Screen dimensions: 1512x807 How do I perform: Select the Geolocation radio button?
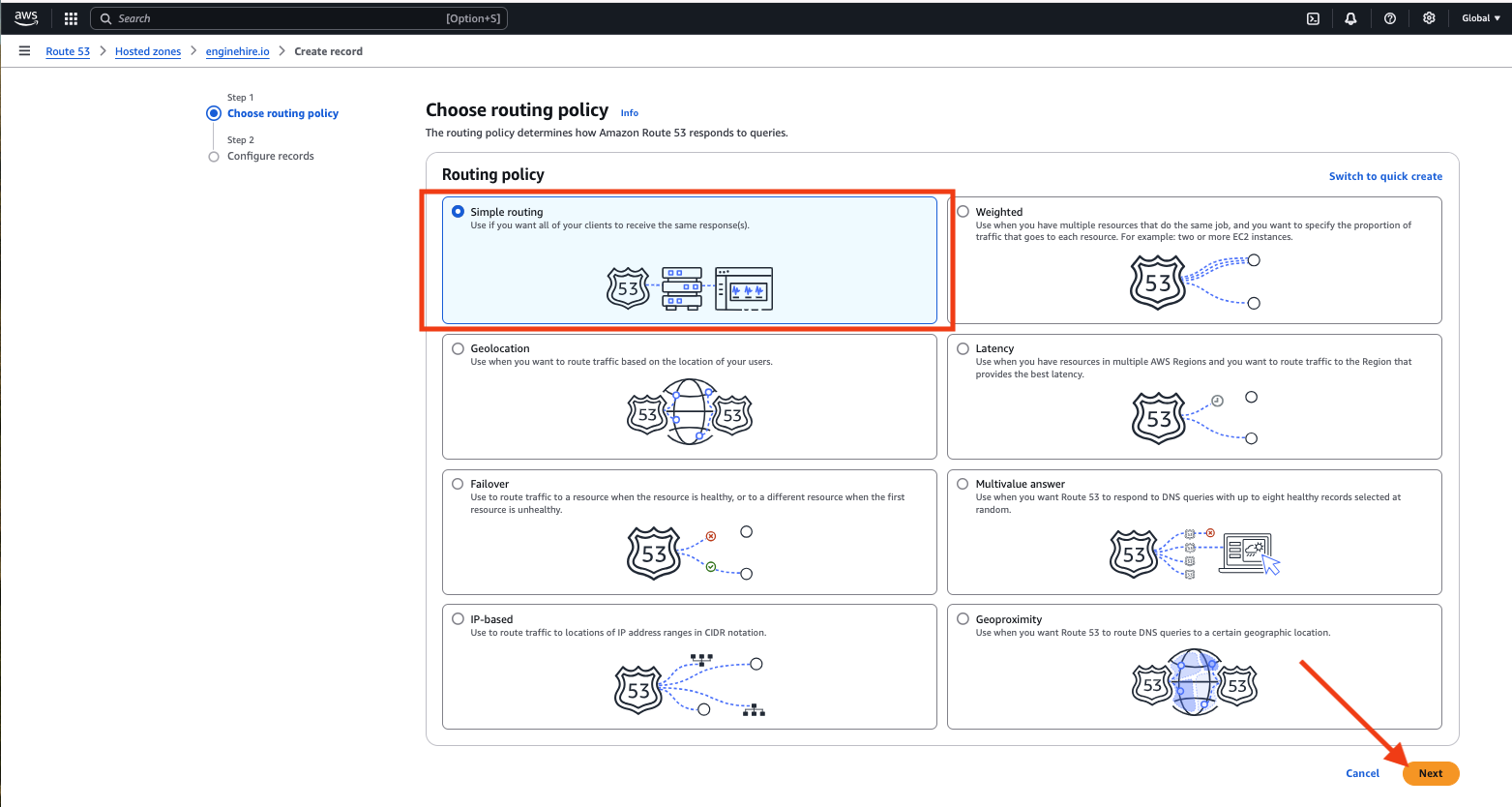[x=459, y=348]
